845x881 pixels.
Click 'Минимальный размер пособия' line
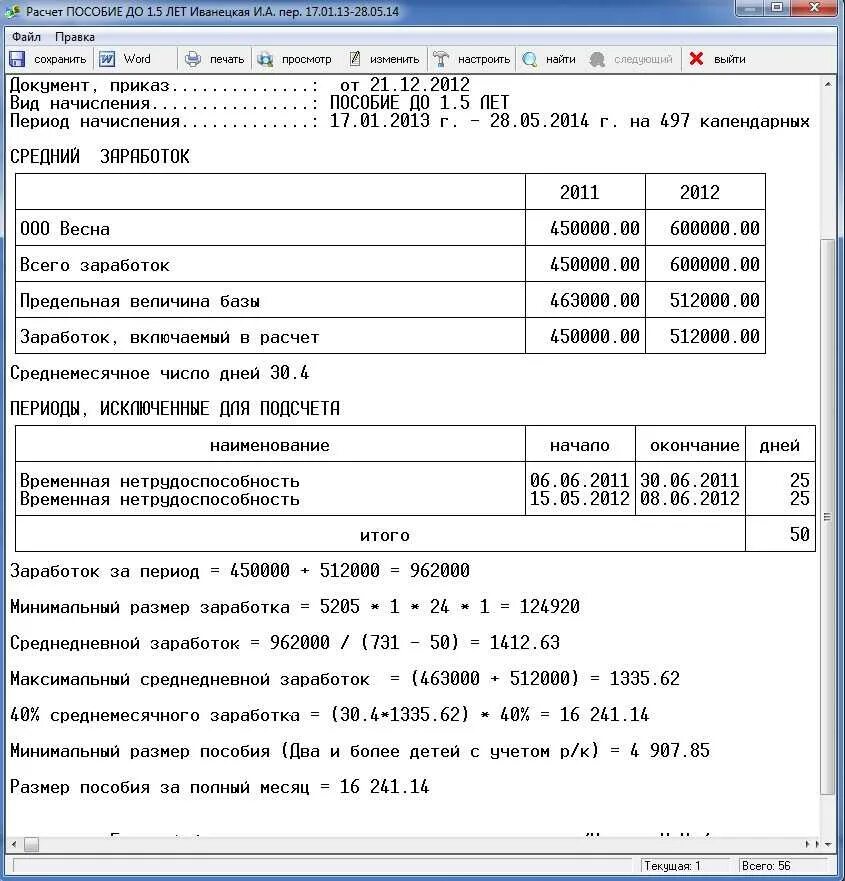pyautogui.click(x=360, y=751)
